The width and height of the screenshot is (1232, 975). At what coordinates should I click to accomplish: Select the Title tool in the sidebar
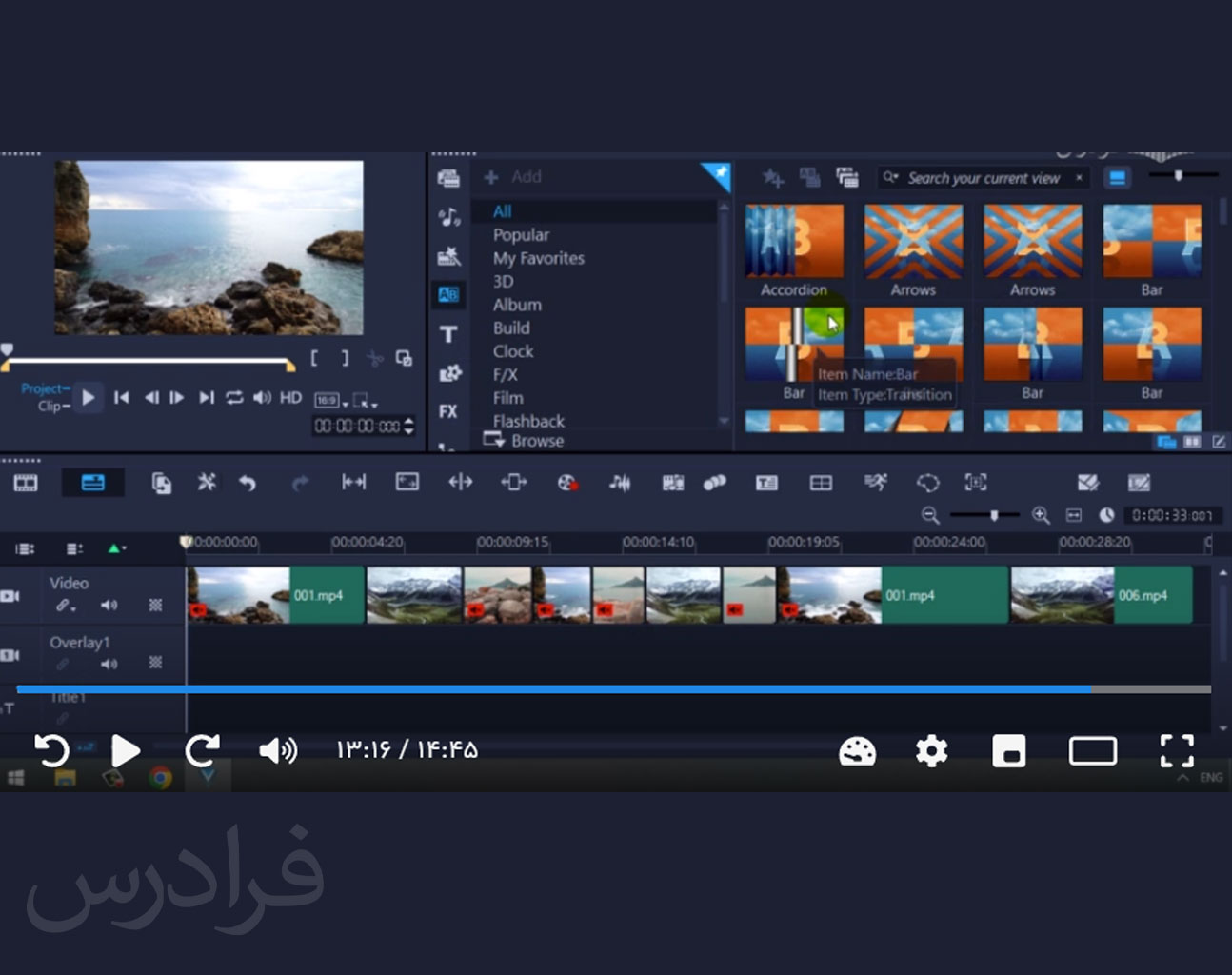point(448,334)
